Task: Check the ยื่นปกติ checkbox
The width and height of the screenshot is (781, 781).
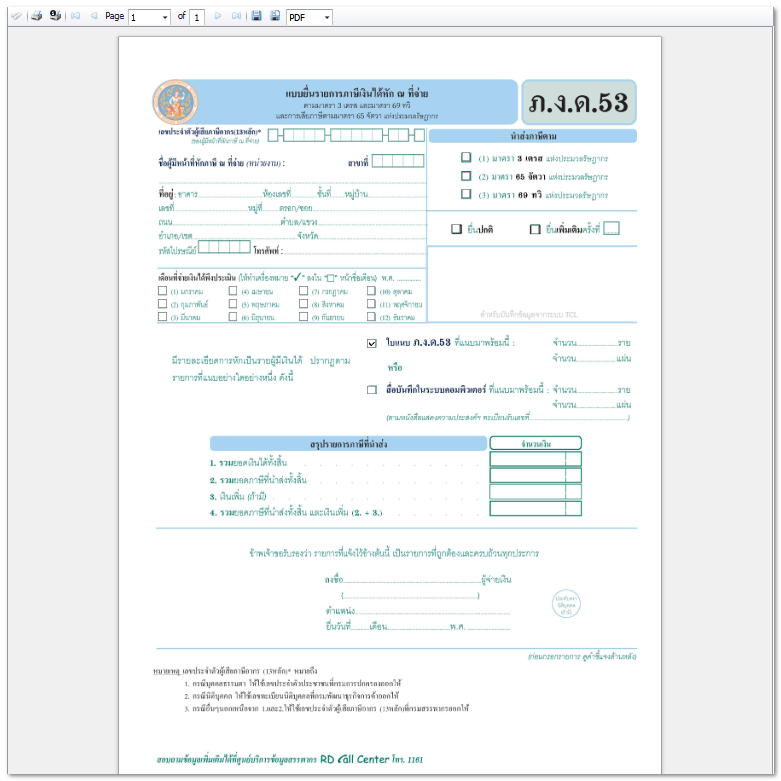Action: 456,229
